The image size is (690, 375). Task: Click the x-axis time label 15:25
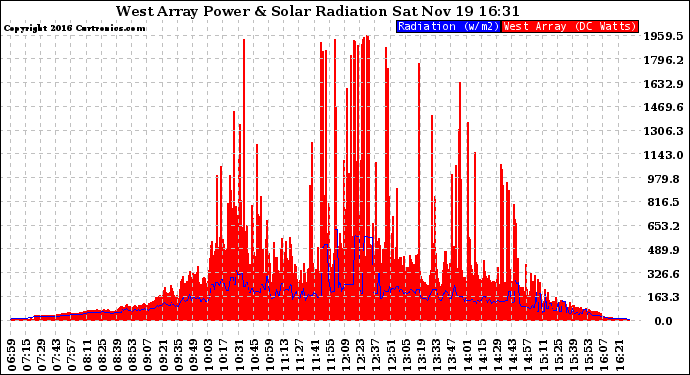[558, 355]
